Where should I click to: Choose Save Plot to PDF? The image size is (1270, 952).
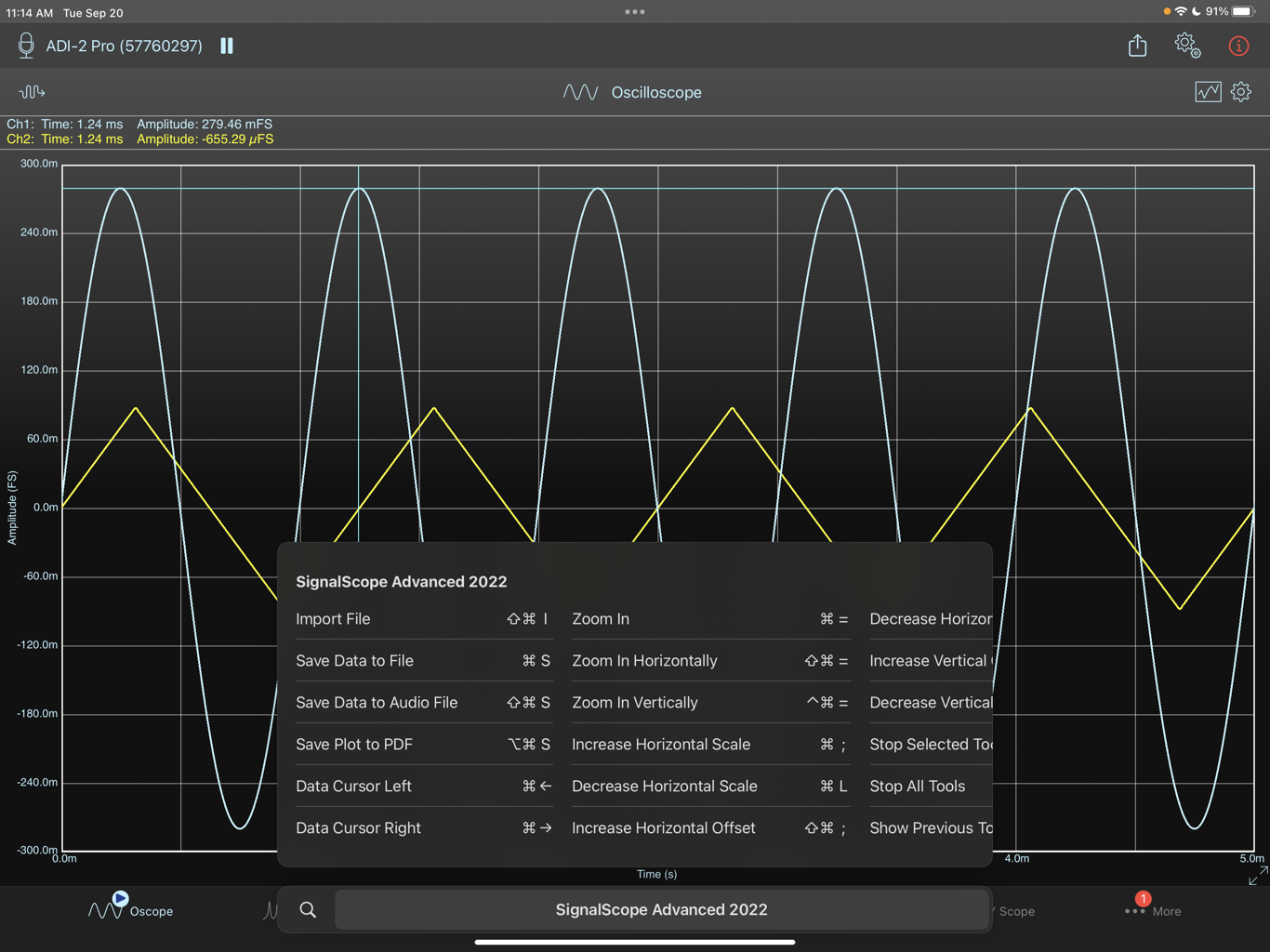(x=354, y=744)
